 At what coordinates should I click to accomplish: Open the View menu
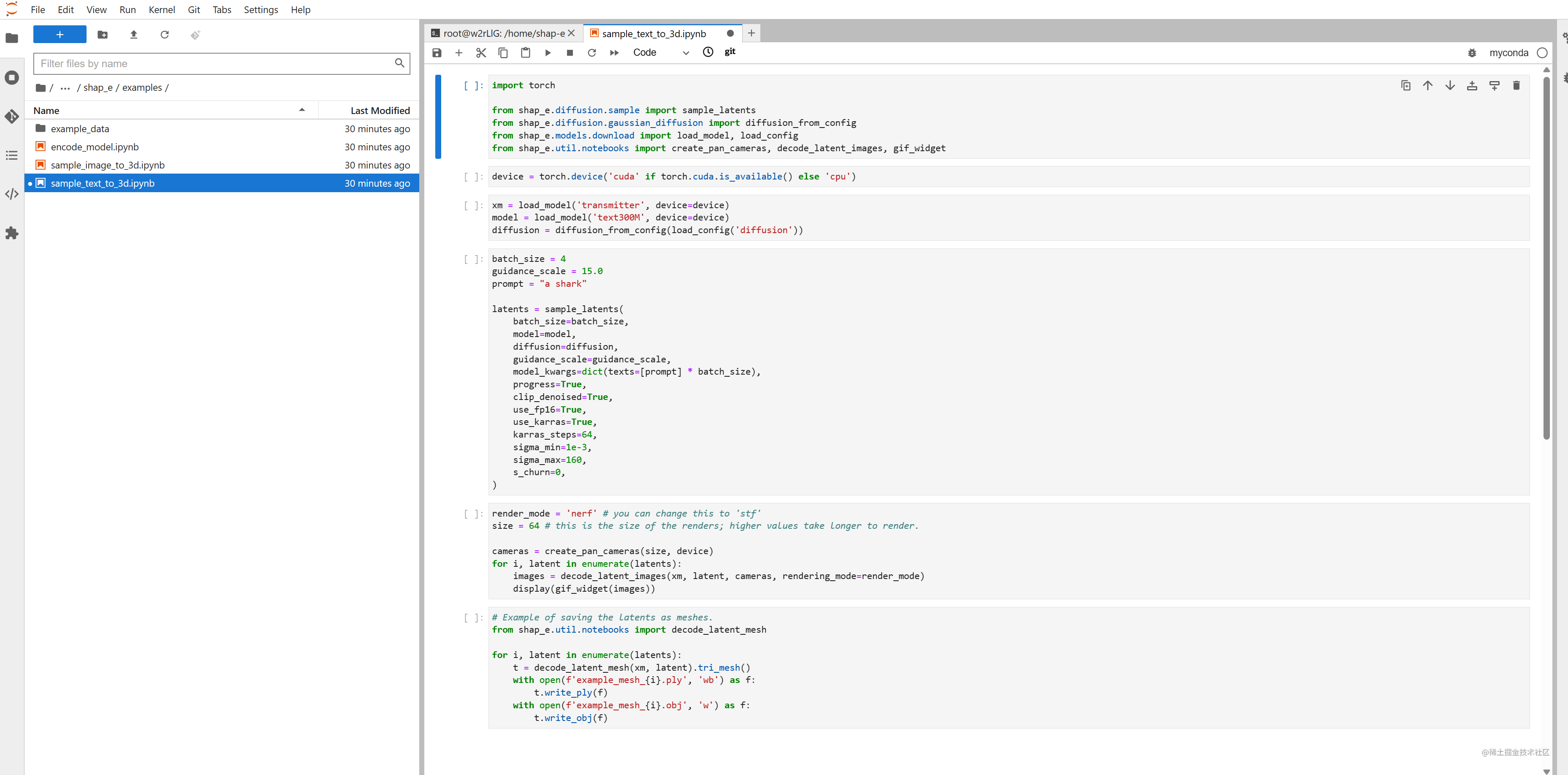(x=96, y=10)
